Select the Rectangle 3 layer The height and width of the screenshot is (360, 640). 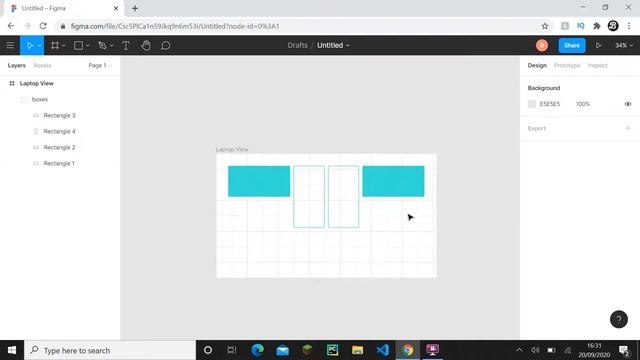[x=60, y=115]
